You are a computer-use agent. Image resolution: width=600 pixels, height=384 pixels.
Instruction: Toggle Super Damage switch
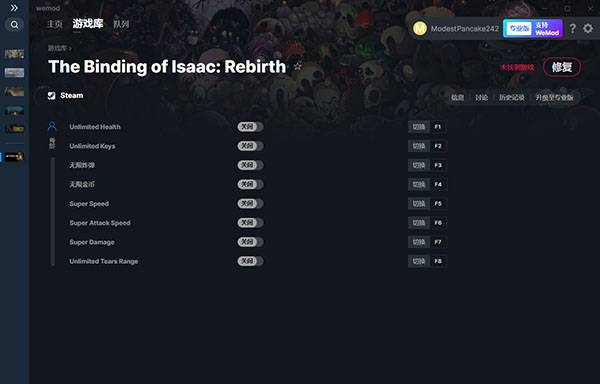pos(250,242)
